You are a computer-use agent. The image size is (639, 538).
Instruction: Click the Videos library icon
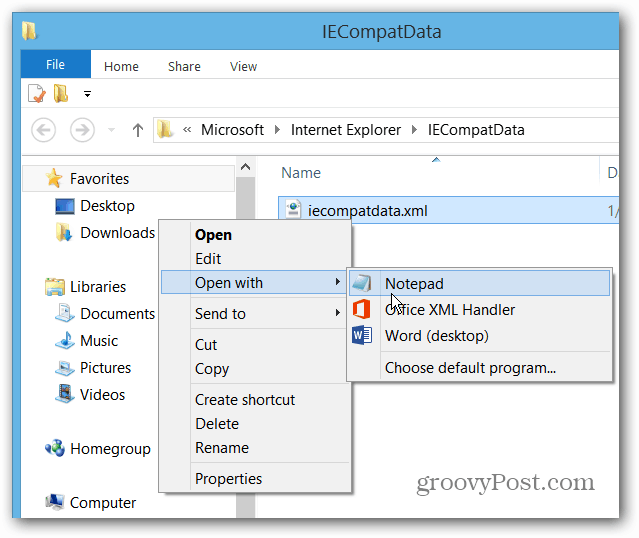pyautogui.click(x=65, y=394)
